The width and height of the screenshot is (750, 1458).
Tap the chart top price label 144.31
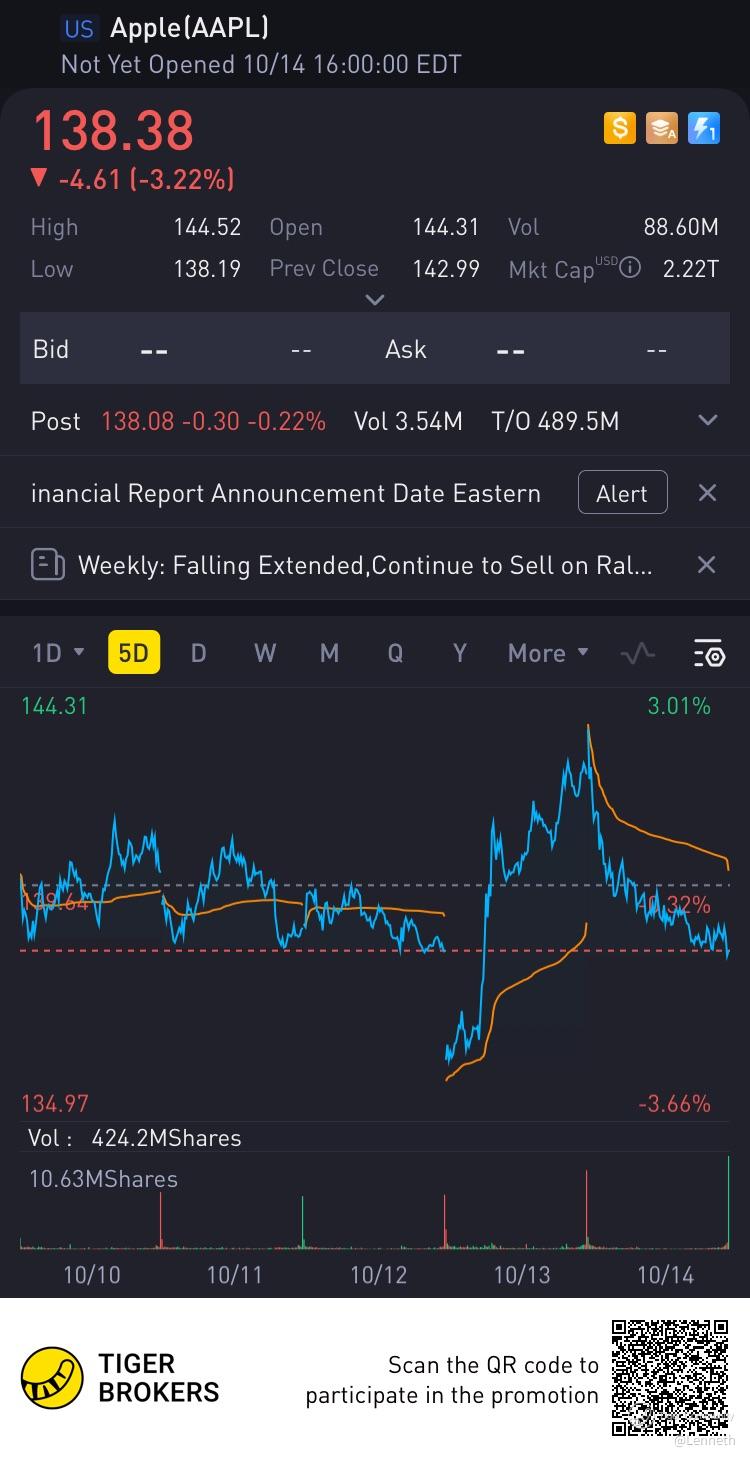click(x=54, y=706)
